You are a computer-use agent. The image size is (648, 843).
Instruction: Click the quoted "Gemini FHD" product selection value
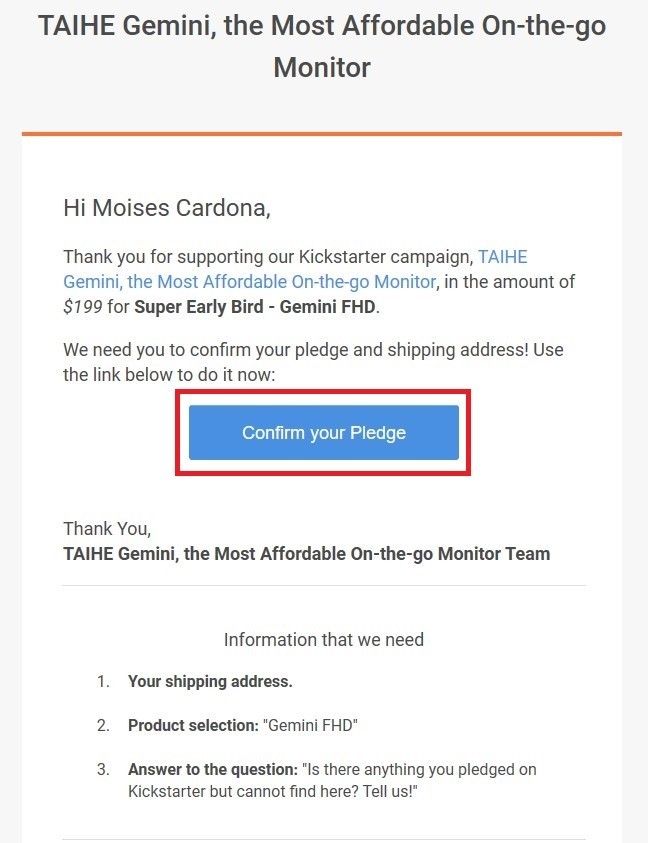click(310, 726)
